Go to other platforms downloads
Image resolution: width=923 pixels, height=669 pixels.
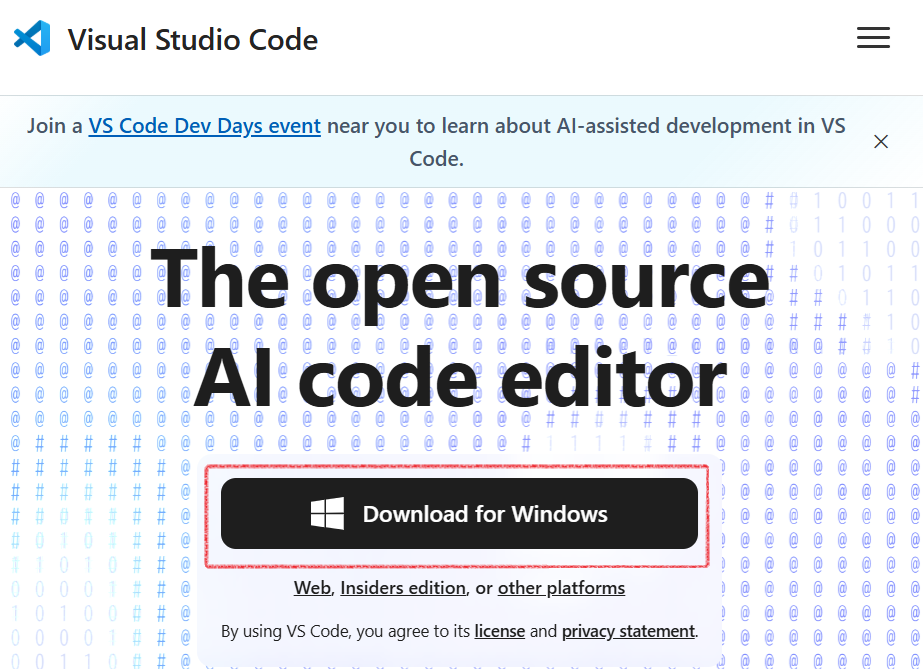pyautogui.click(x=561, y=588)
